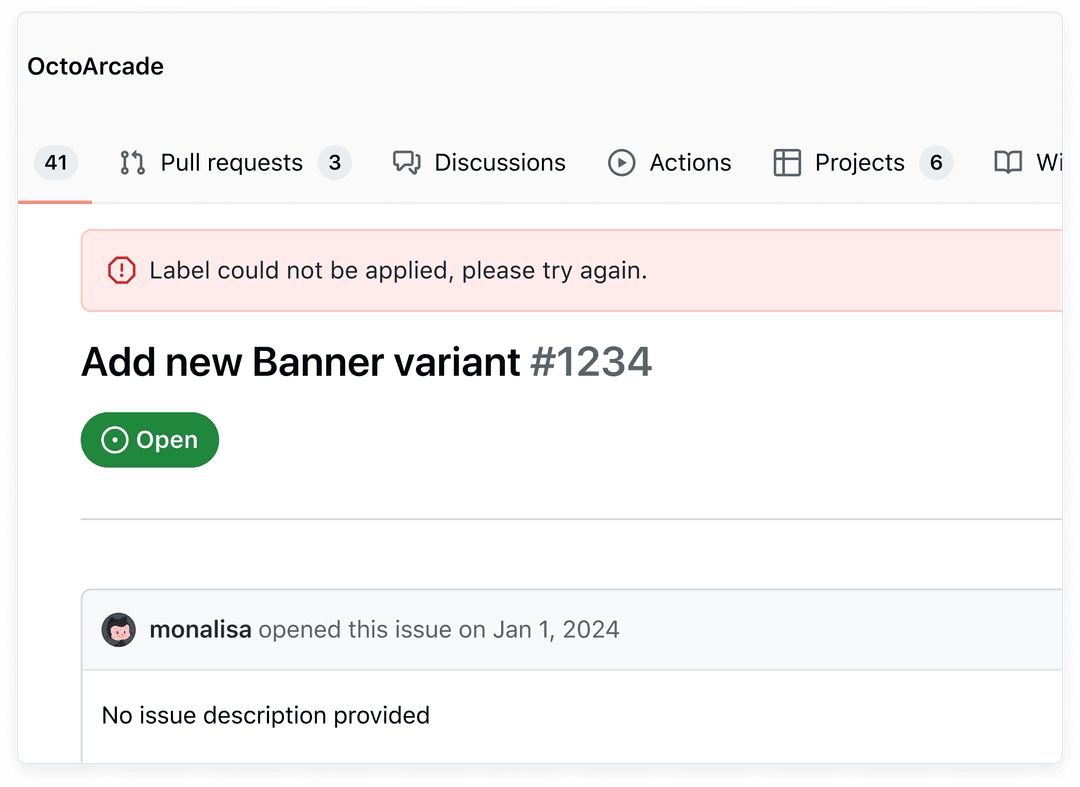This screenshot has height=787, width=1080.
Task: Click the Discussions speech bubble icon
Action: coord(405,162)
